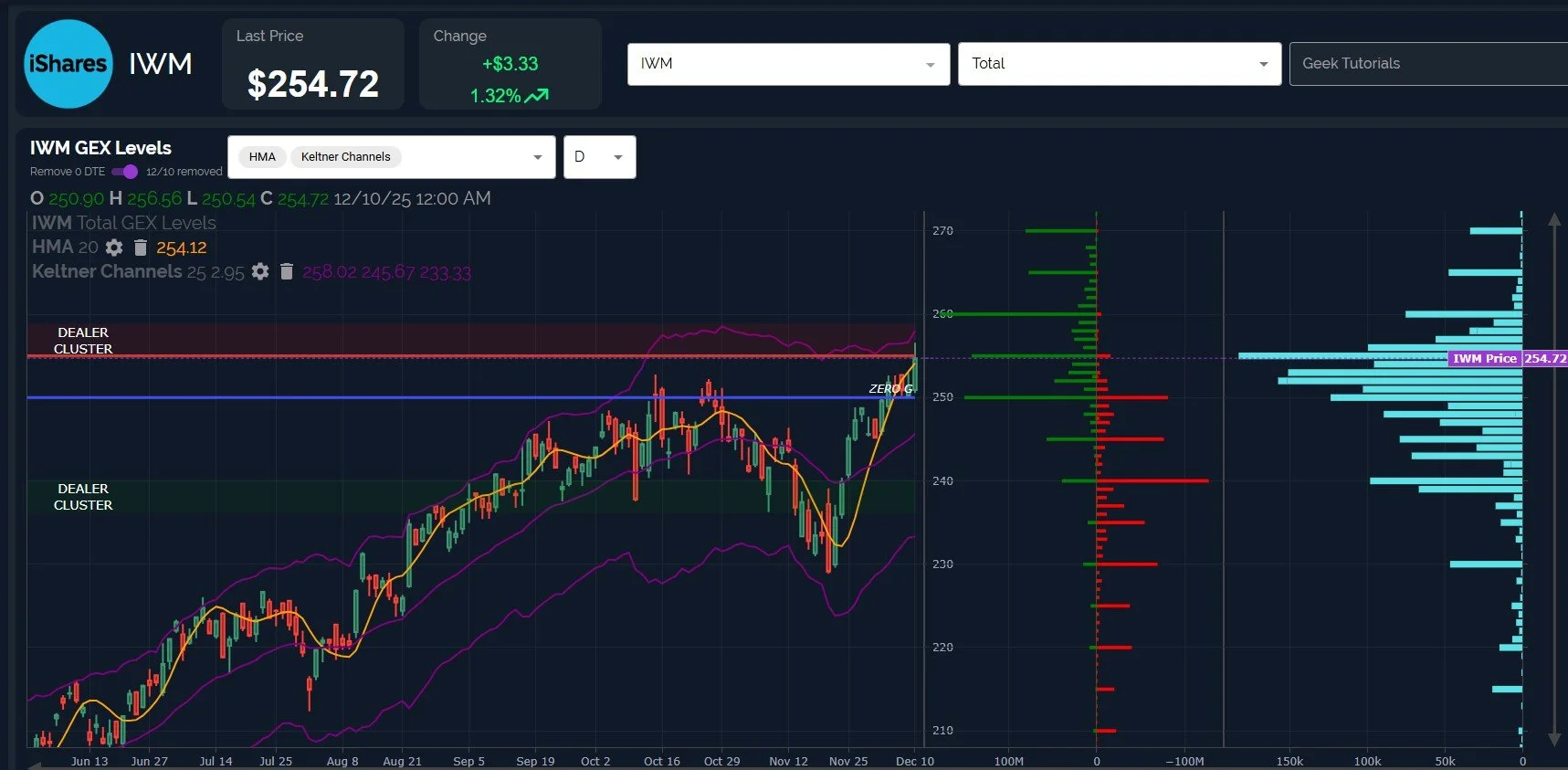Click the Keltner values 258.02 245.67 233.33
The image size is (1568, 770).
(x=386, y=272)
